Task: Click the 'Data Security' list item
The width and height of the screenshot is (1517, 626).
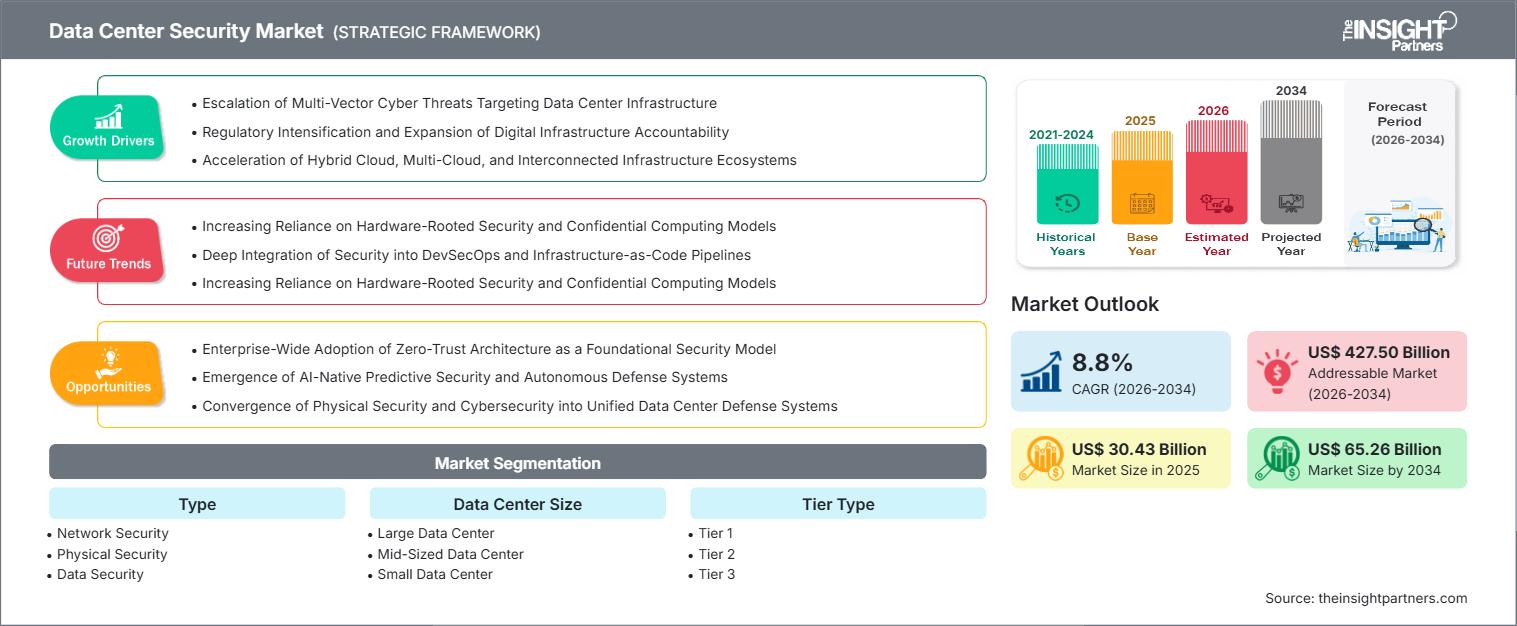Action: (100, 574)
